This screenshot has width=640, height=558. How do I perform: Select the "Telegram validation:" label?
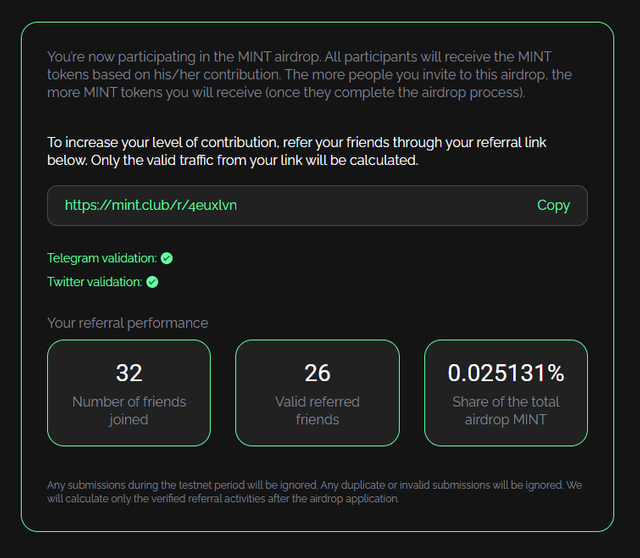pyautogui.click(x=102, y=258)
